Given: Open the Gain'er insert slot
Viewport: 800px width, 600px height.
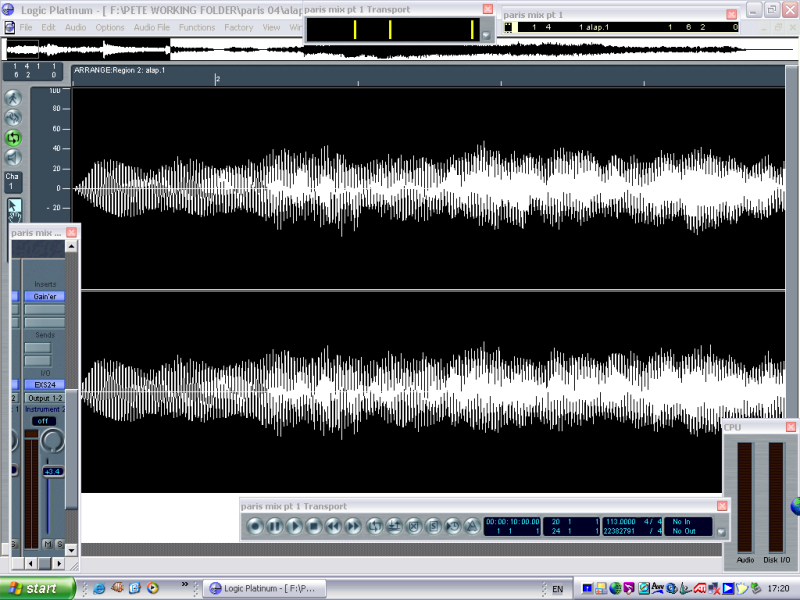Looking at the screenshot, I should (x=44, y=296).
